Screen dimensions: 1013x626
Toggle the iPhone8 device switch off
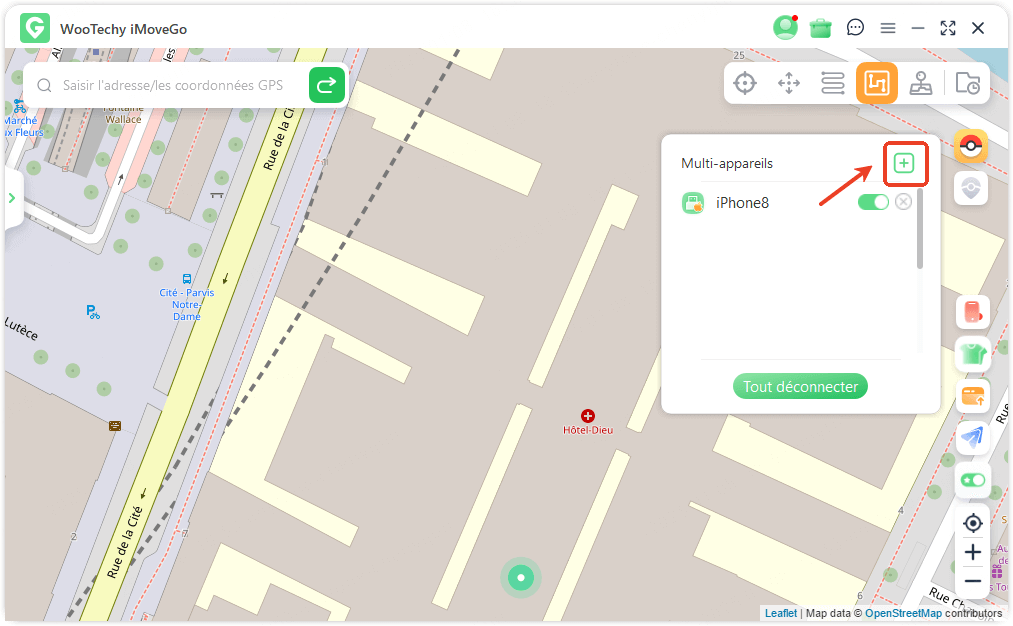tap(873, 202)
